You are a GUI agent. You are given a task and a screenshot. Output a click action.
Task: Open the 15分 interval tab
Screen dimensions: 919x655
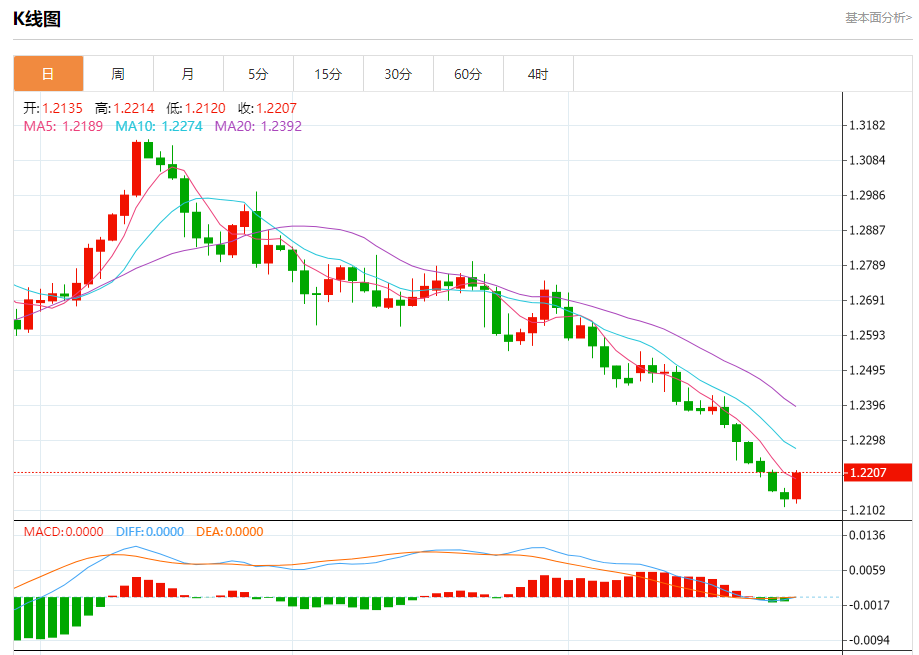(328, 74)
